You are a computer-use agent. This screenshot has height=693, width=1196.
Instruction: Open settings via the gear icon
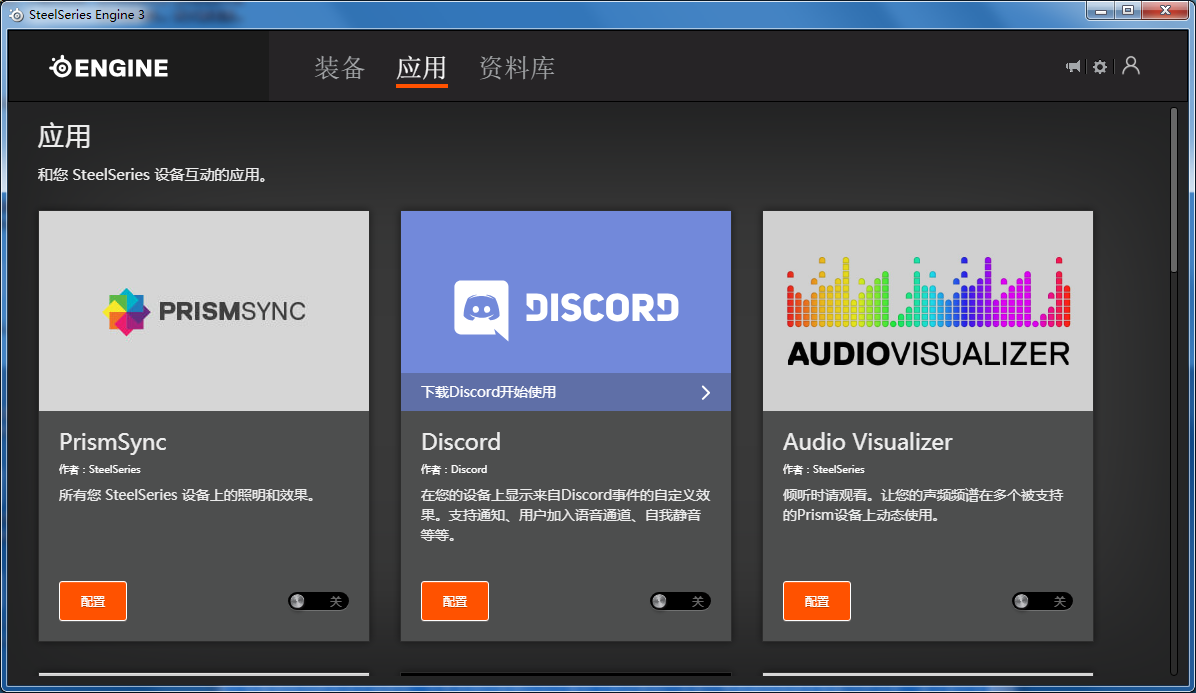[1100, 67]
